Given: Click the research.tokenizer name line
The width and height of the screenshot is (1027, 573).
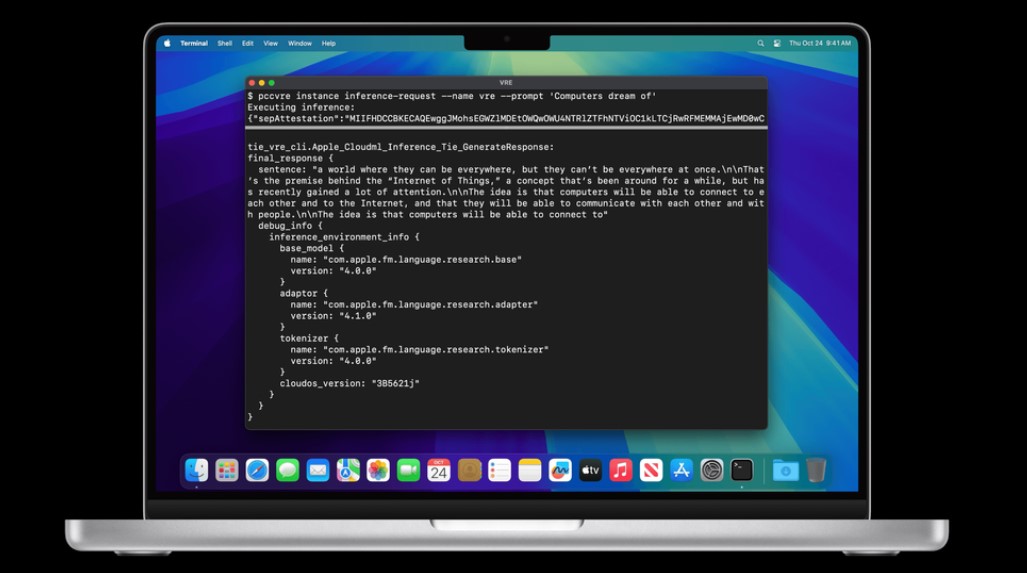Looking at the screenshot, I should click(x=419, y=350).
